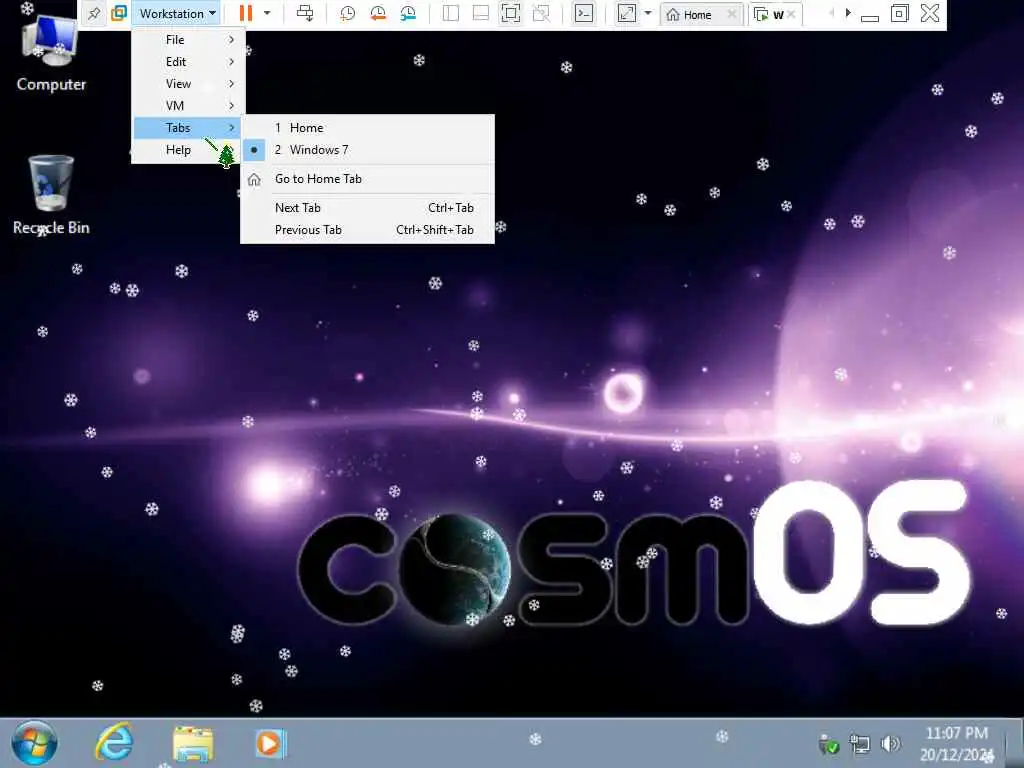
Task: Choose Previous Tab in the submenu
Action: [368, 230]
